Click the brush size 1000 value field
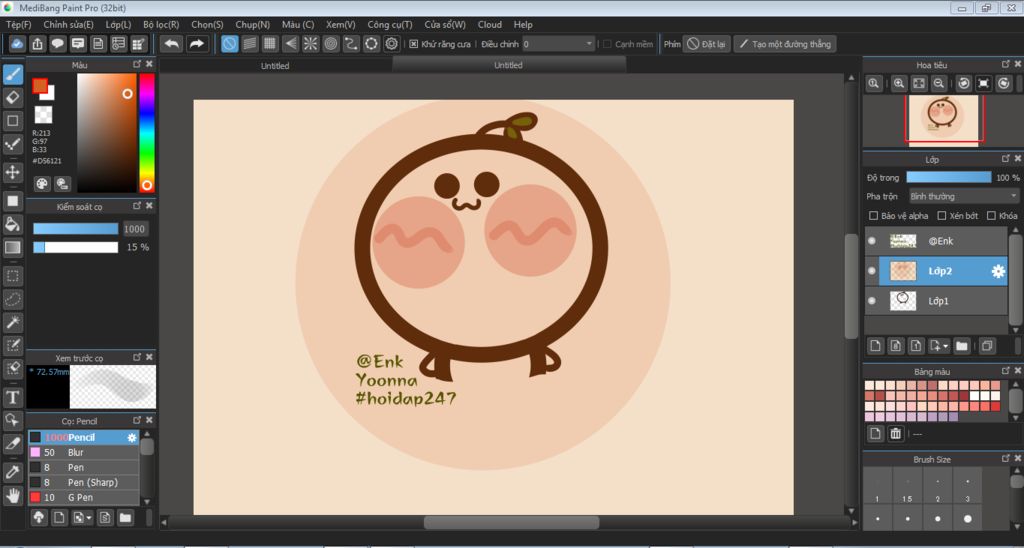The width and height of the screenshot is (1024, 548). coord(135,229)
